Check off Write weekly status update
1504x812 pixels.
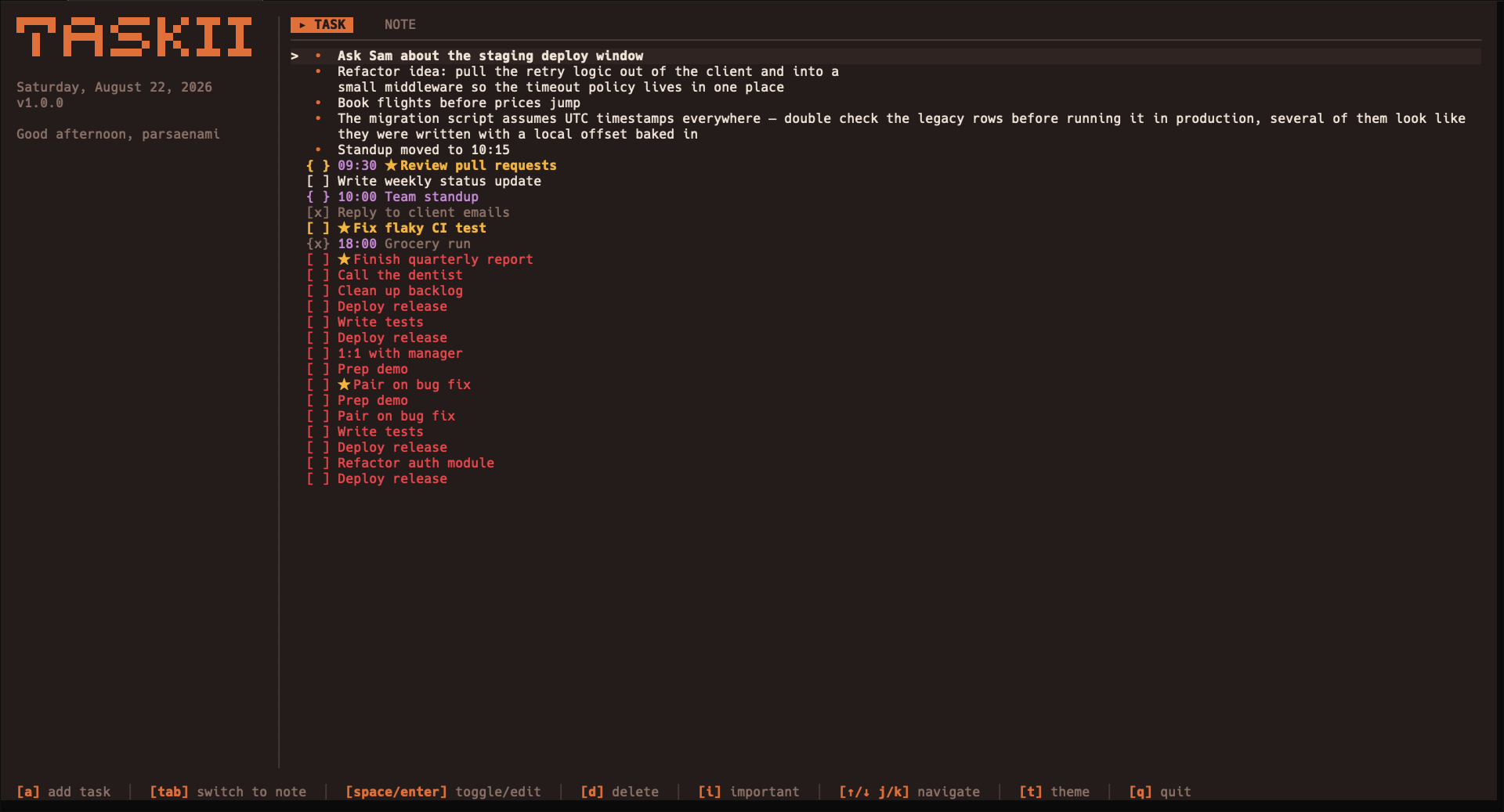pyautogui.click(x=318, y=181)
